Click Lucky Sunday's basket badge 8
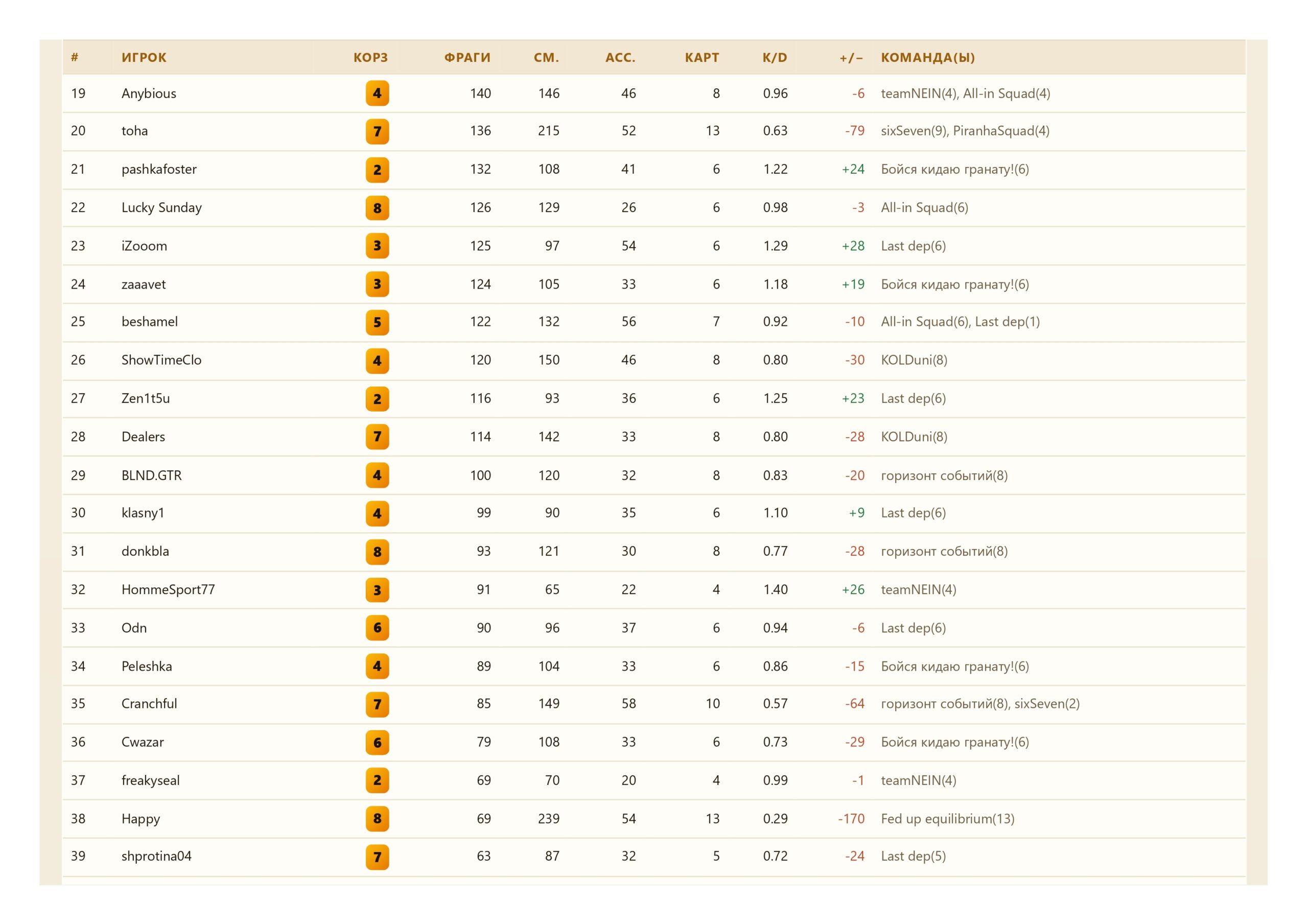1308x924 pixels. (377, 208)
